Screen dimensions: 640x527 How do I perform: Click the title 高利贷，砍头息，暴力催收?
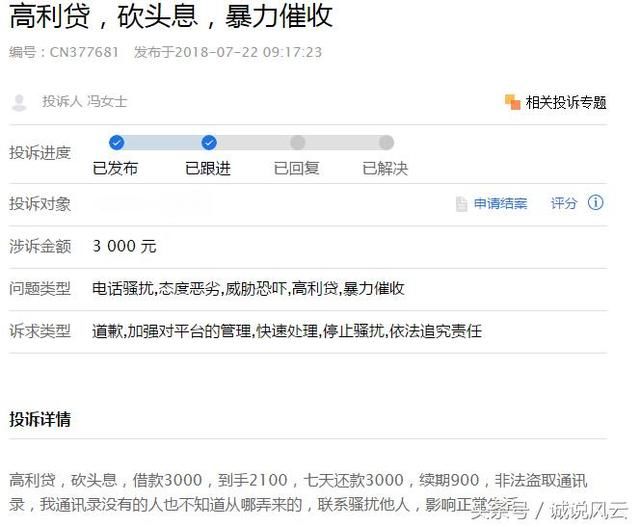coord(171,16)
